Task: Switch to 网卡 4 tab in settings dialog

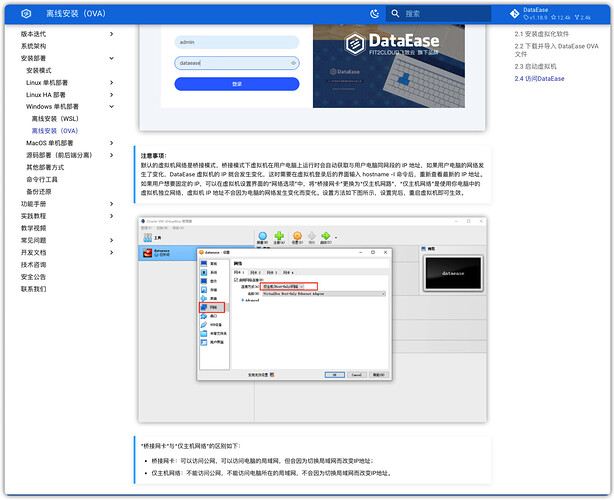Action: pyautogui.click(x=288, y=273)
